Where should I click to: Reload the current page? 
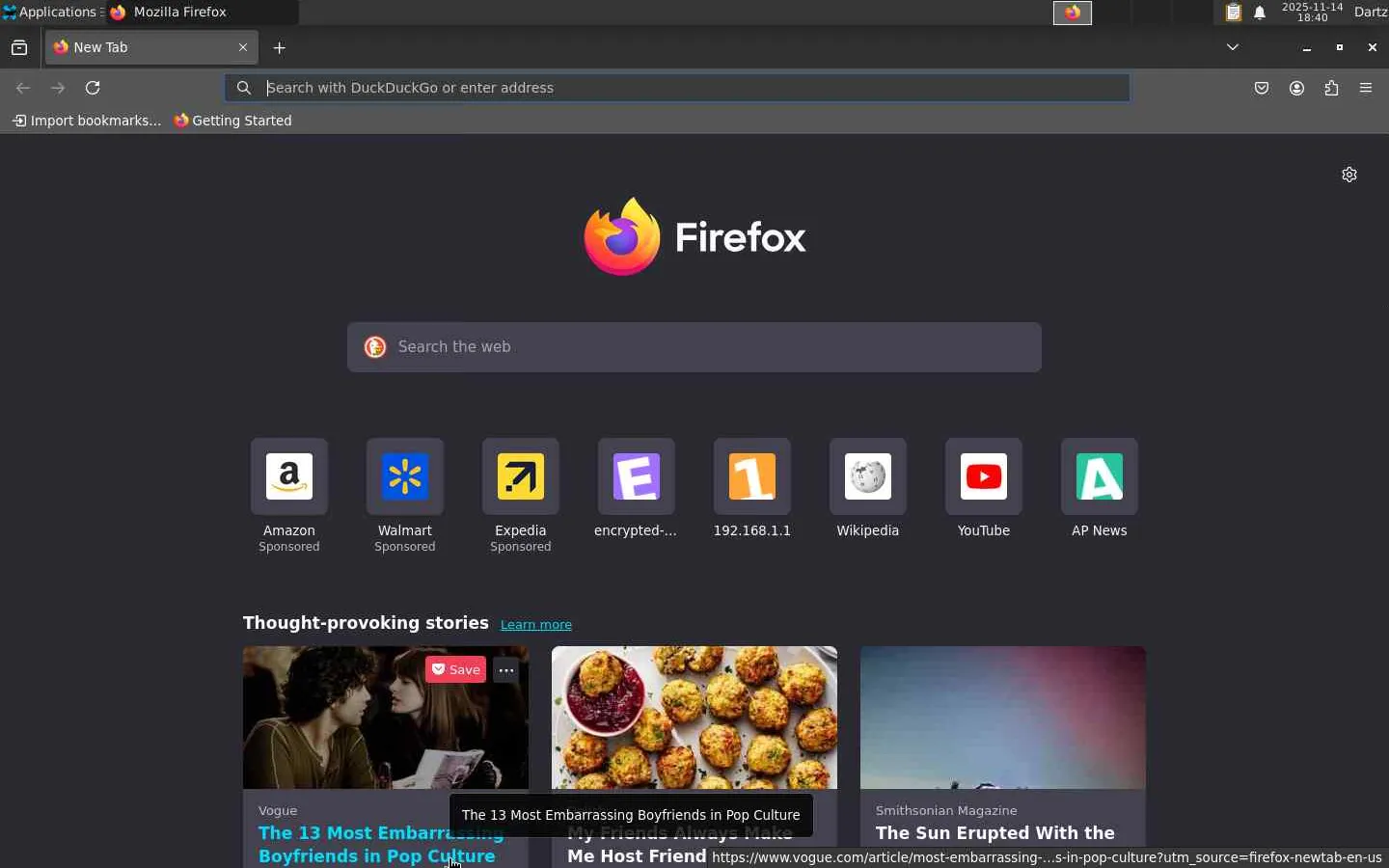tap(93, 88)
